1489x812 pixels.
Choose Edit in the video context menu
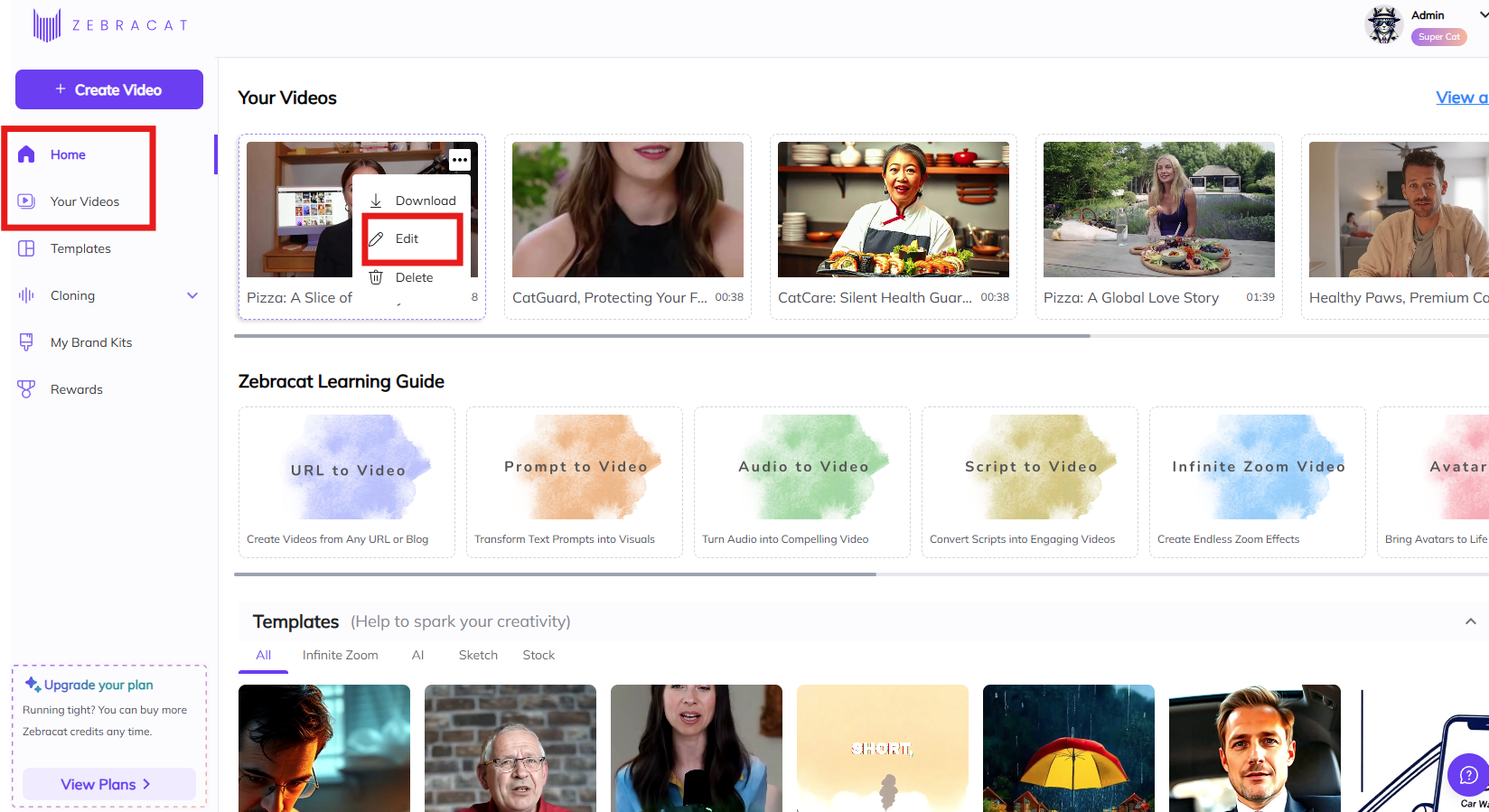click(407, 238)
